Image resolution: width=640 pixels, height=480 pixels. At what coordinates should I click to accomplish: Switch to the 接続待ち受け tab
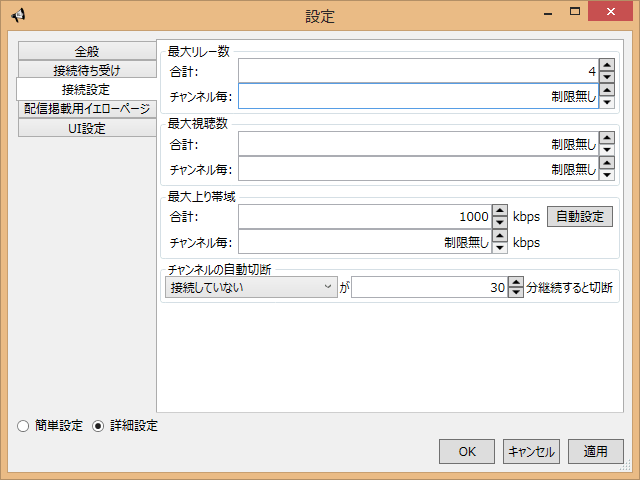tap(87, 70)
